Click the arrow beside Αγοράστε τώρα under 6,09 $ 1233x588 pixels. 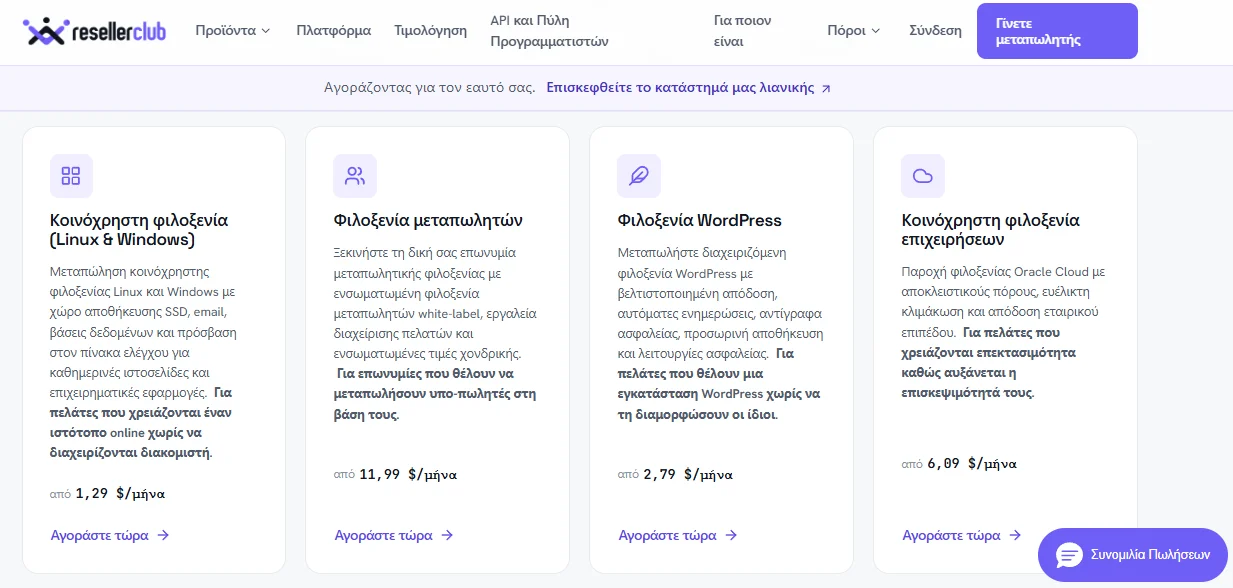pos(1015,535)
